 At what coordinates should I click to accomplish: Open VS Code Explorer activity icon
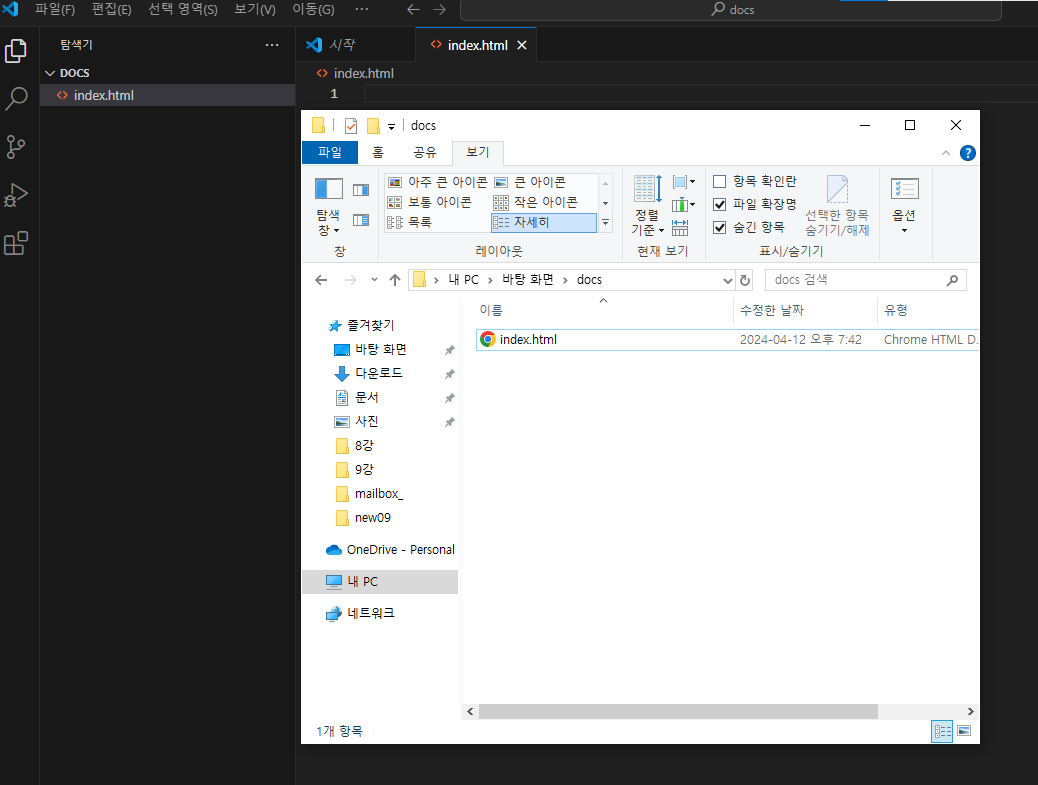coord(16,51)
